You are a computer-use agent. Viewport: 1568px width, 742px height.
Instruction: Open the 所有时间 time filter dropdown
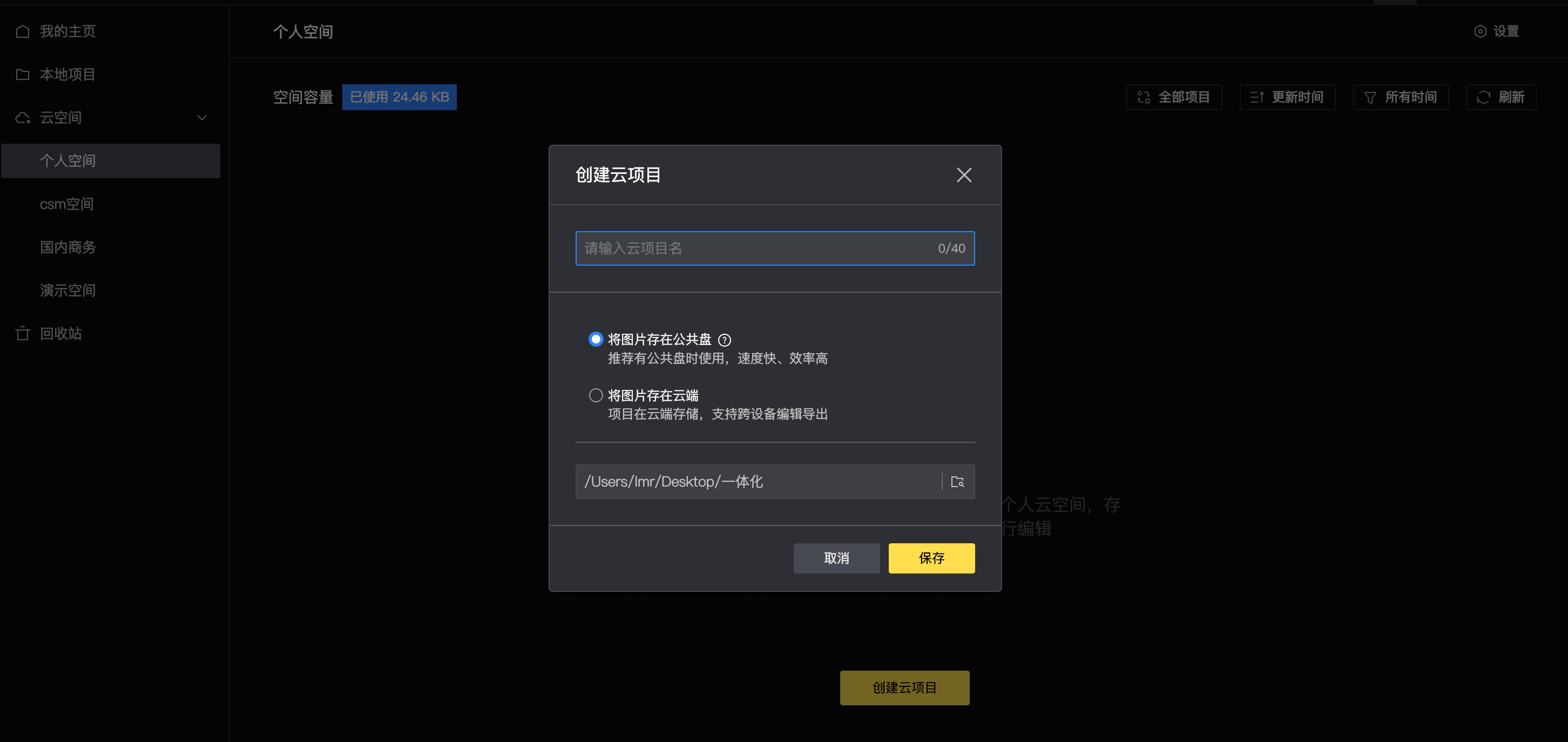coord(1400,97)
